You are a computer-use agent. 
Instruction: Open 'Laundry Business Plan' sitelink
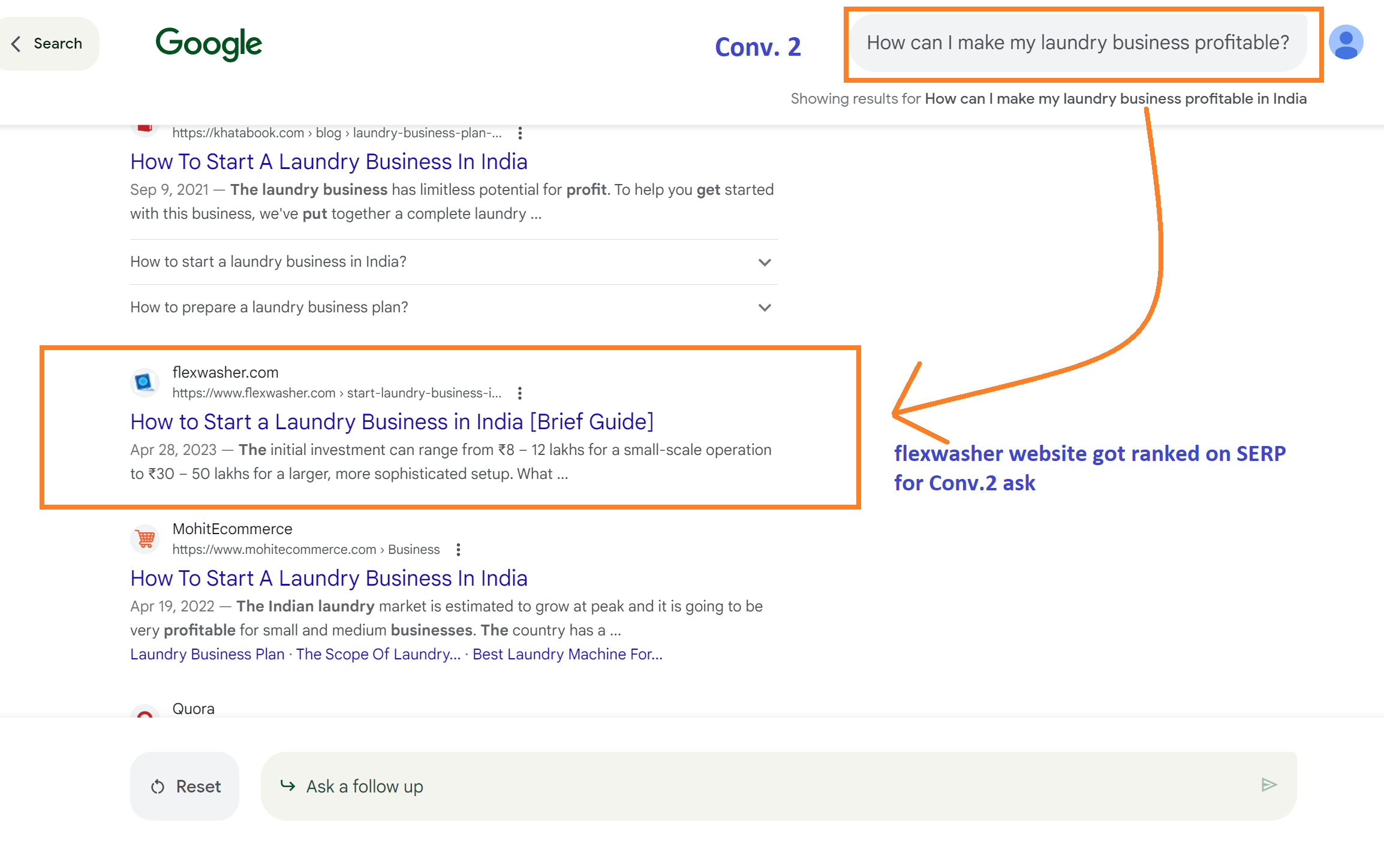point(207,655)
